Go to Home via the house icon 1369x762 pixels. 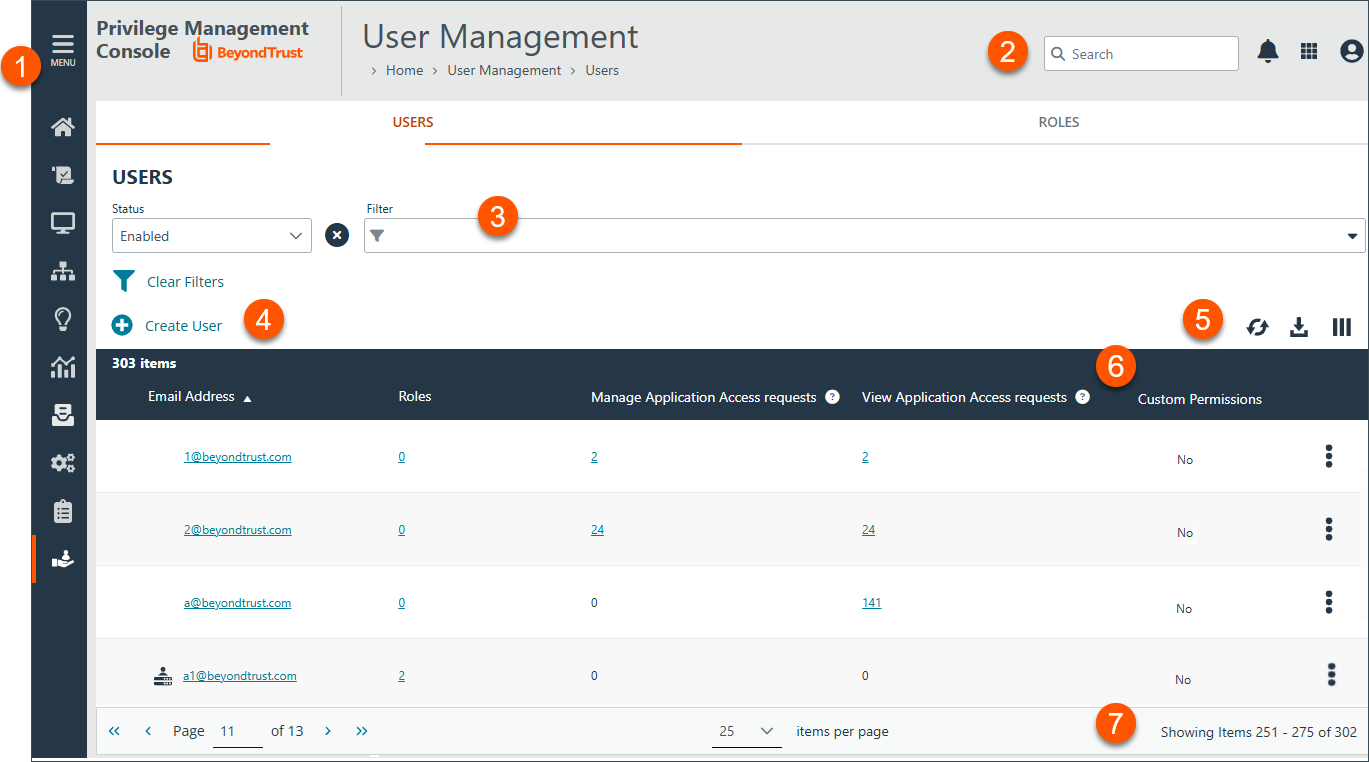[x=63, y=127]
